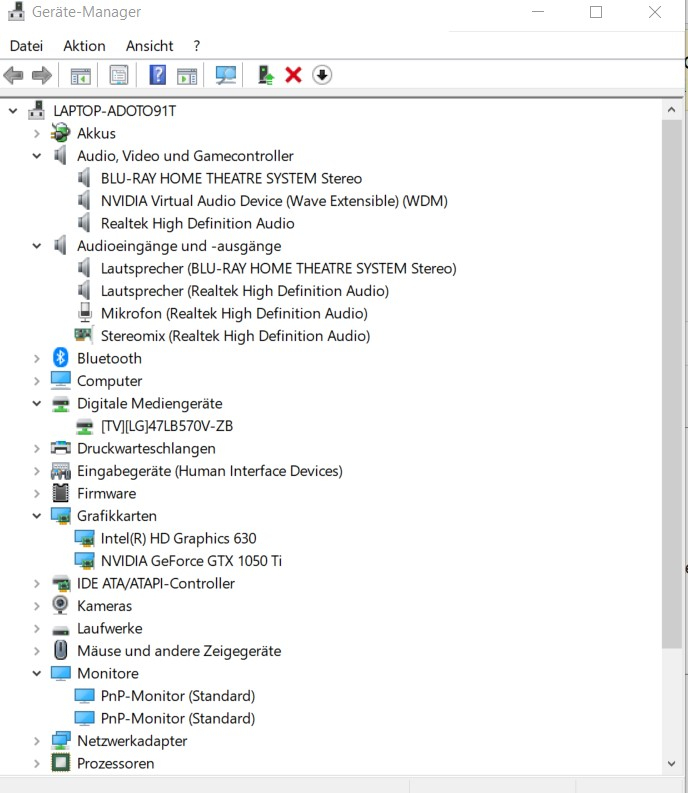
Task: Expand the Netzwerkadapter category arrow
Action: tap(36, 741)
